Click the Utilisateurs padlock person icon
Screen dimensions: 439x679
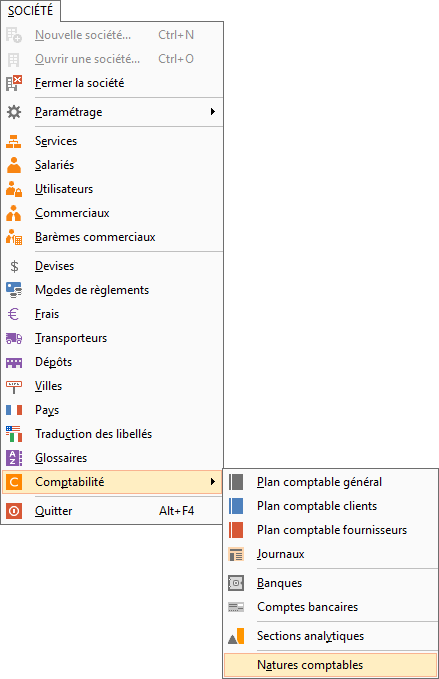pos(14,189)
